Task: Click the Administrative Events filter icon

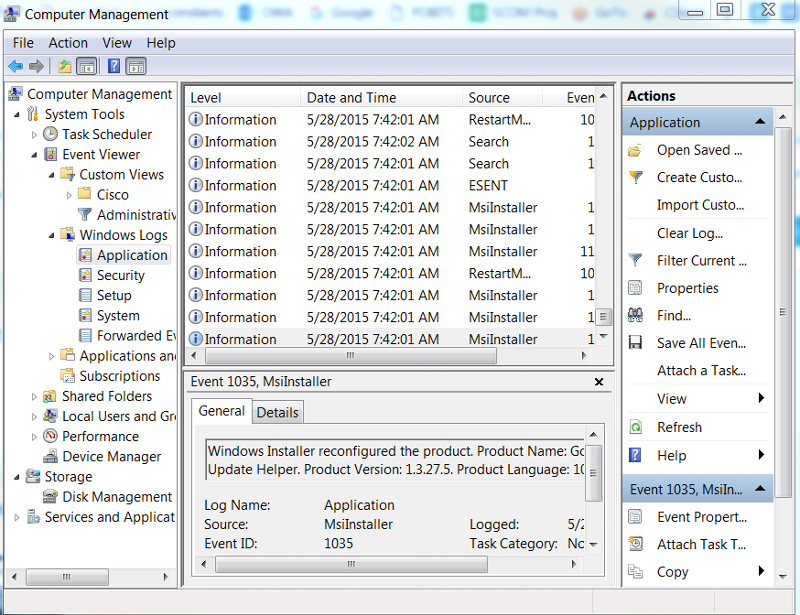Action: coord(84,215)
